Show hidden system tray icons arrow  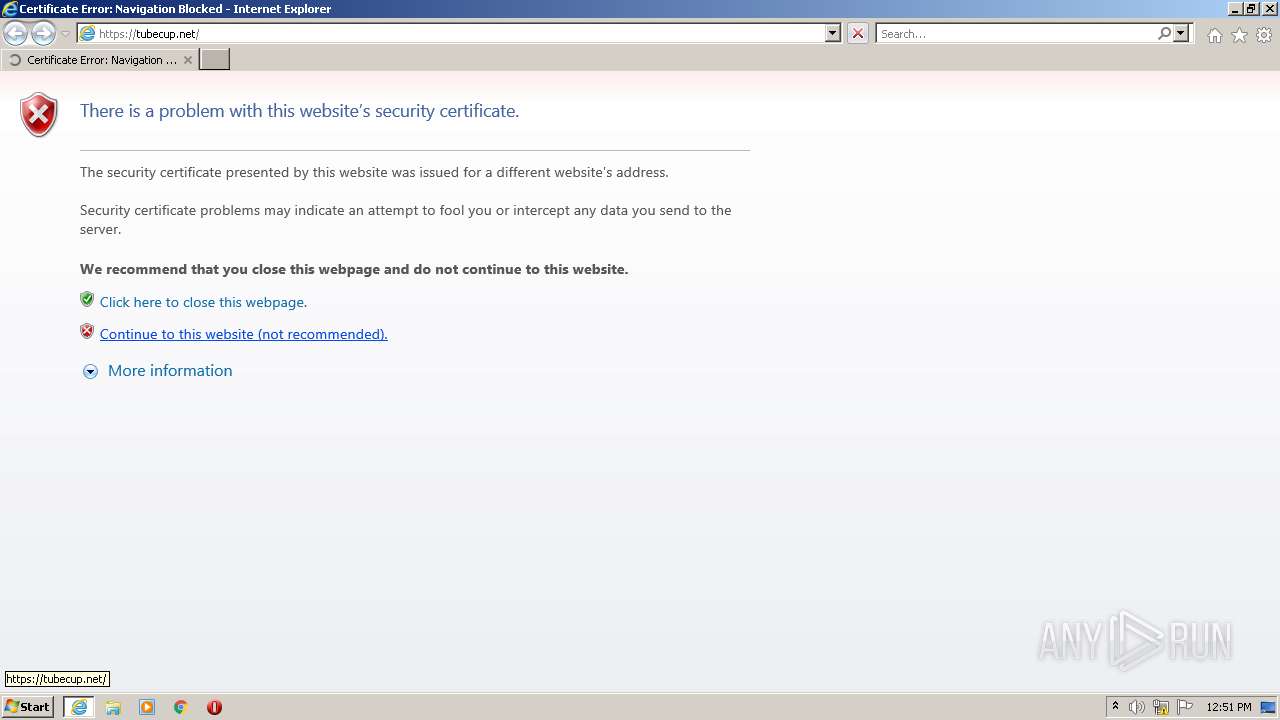coord(1116,707)
